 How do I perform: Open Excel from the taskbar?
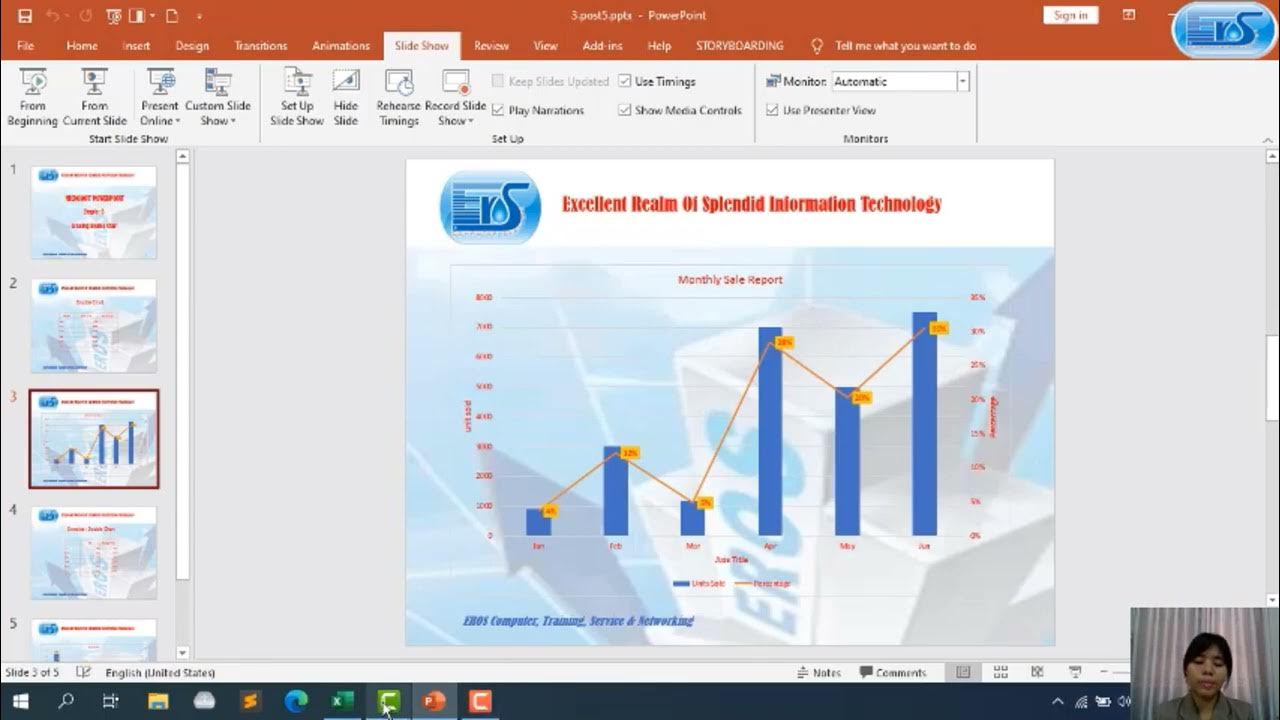point(342,701)
